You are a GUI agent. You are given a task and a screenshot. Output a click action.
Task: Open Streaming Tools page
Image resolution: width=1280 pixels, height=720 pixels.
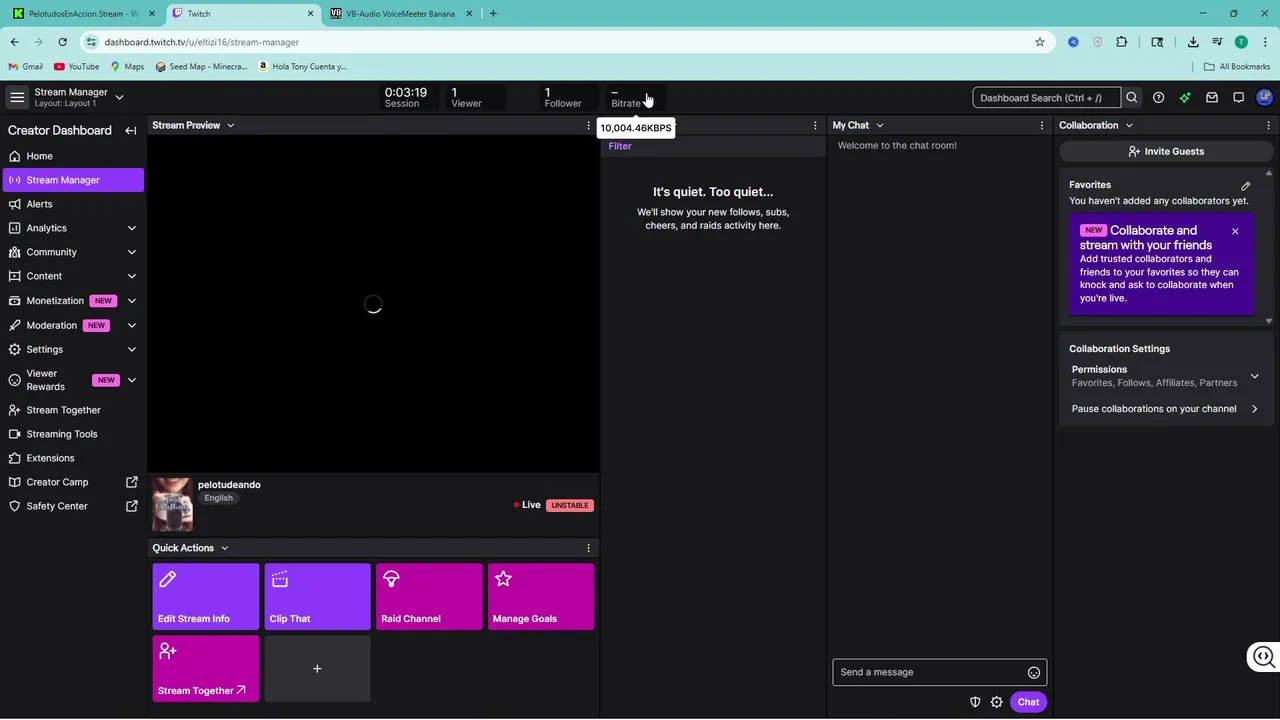tap(72, 434)
